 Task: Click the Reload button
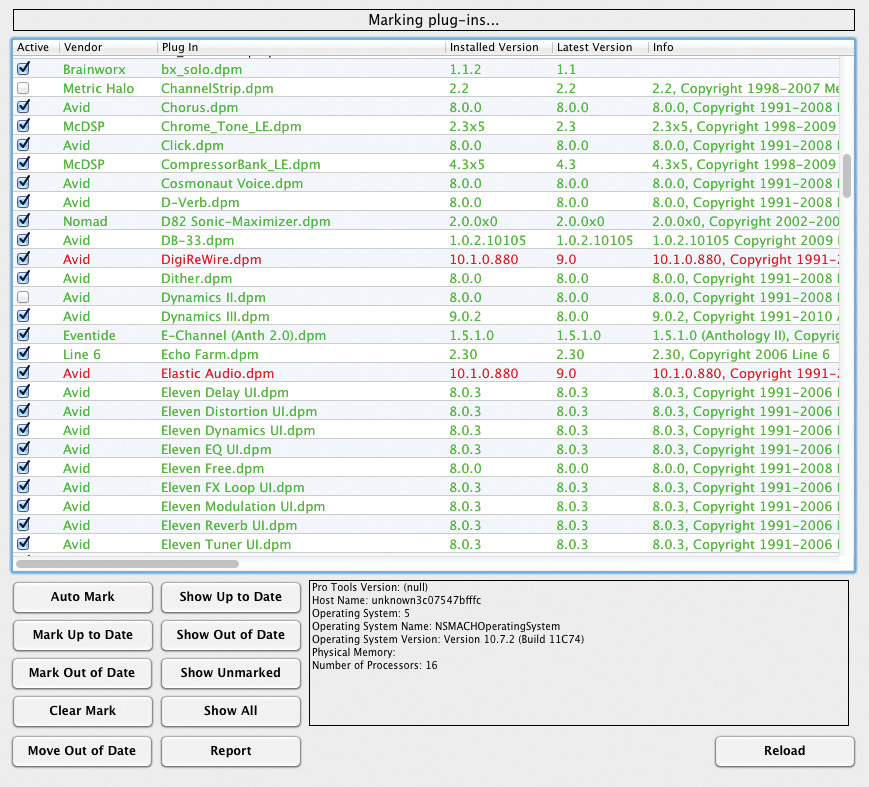tap(785, 751)
